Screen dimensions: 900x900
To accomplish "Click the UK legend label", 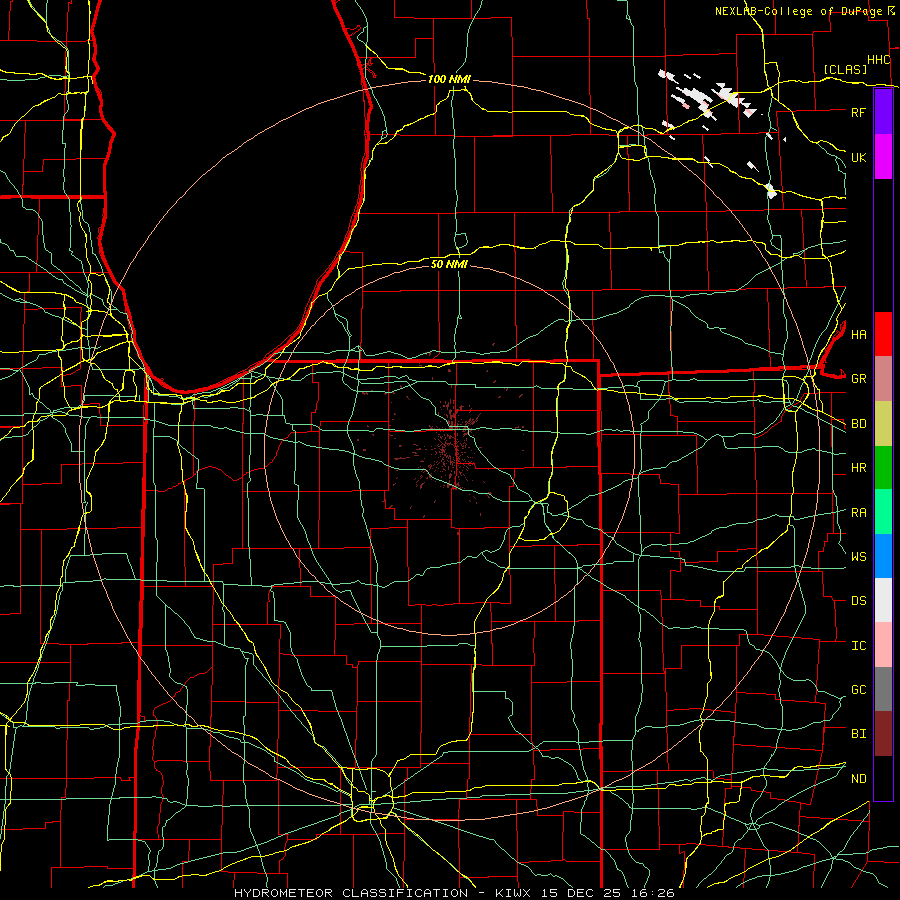I will (858, 157).
